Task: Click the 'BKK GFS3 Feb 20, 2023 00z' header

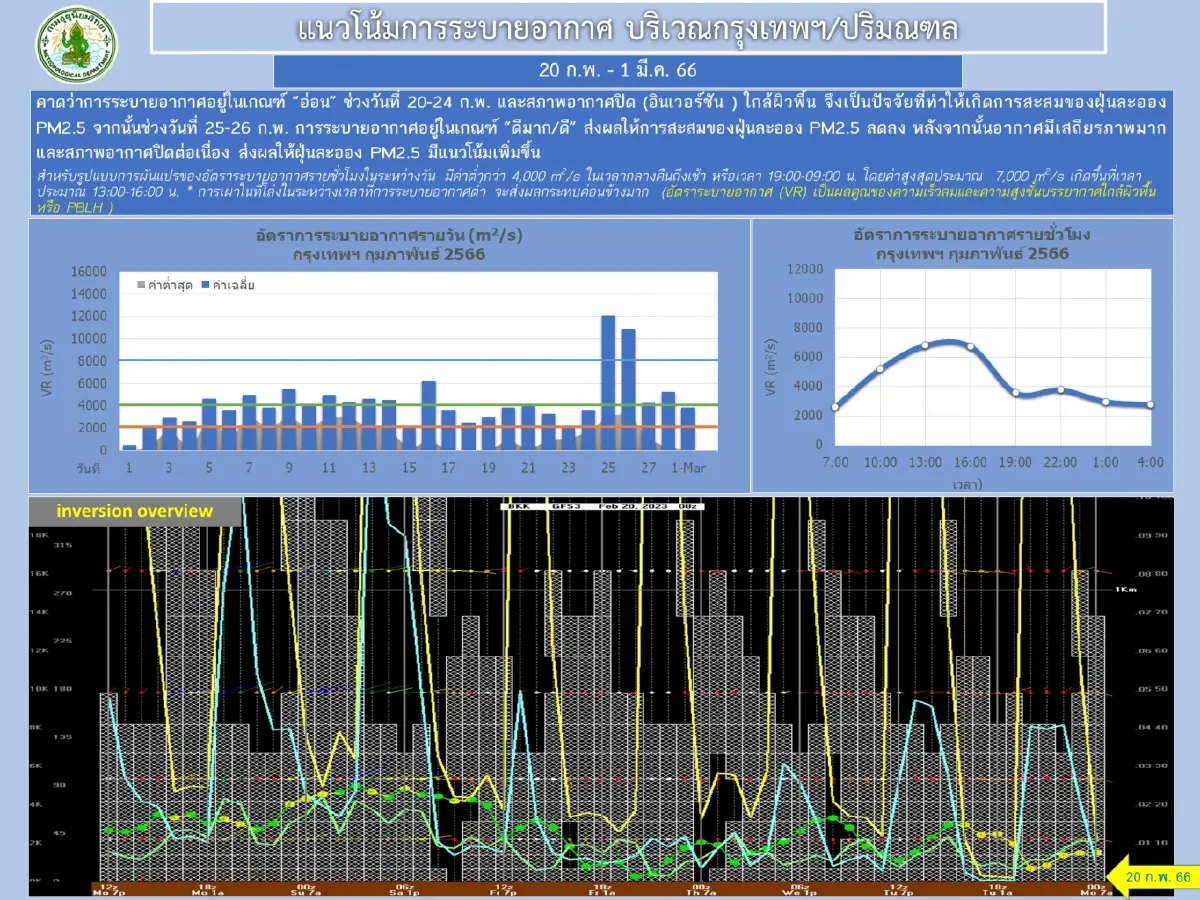Action: 601,506
